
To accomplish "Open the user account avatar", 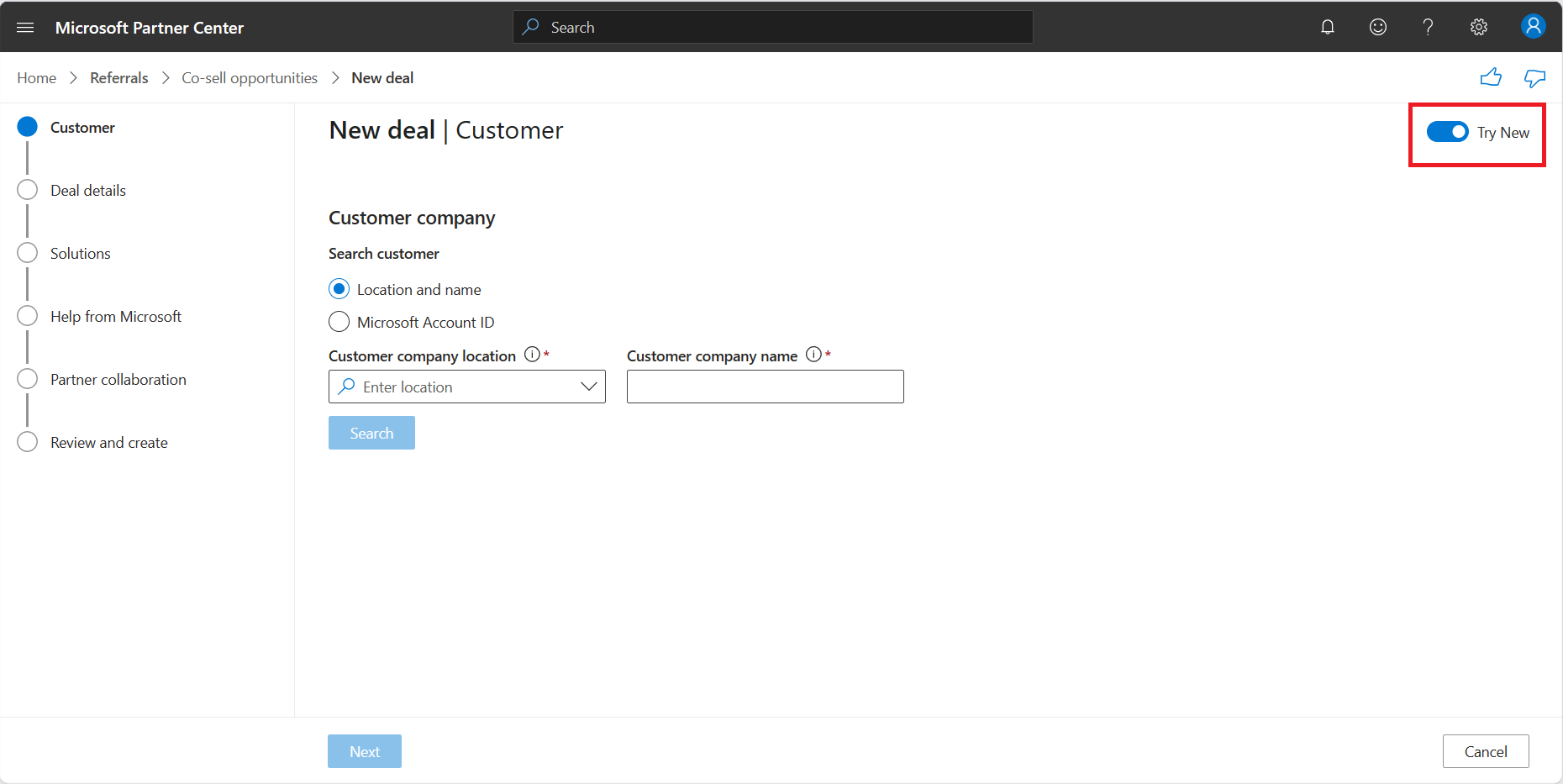I will [x=1534, y=26].
